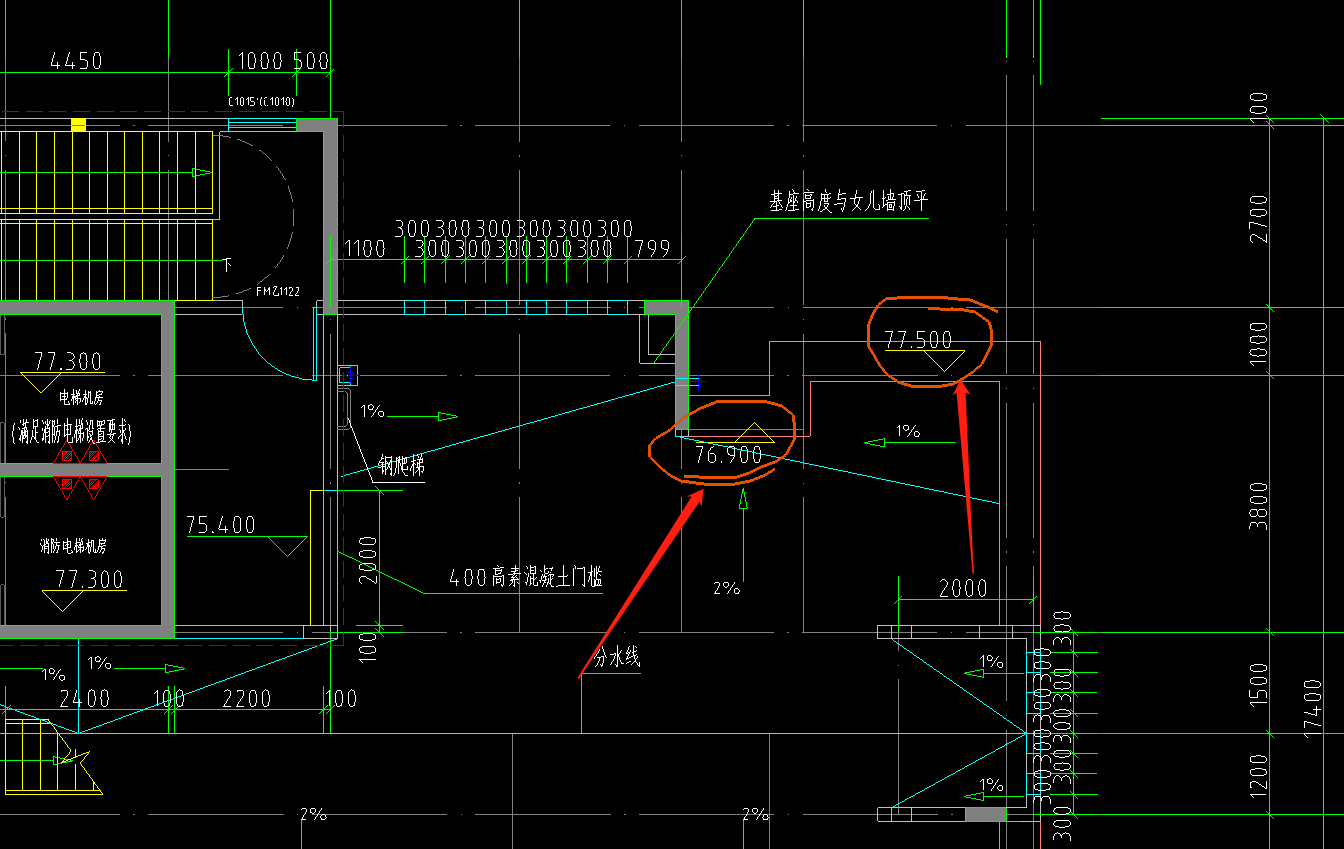The width and height of the screenshot is (1344, 849).
Task: Click the (满足消防电梯设置要求) note
Action: 73,432
